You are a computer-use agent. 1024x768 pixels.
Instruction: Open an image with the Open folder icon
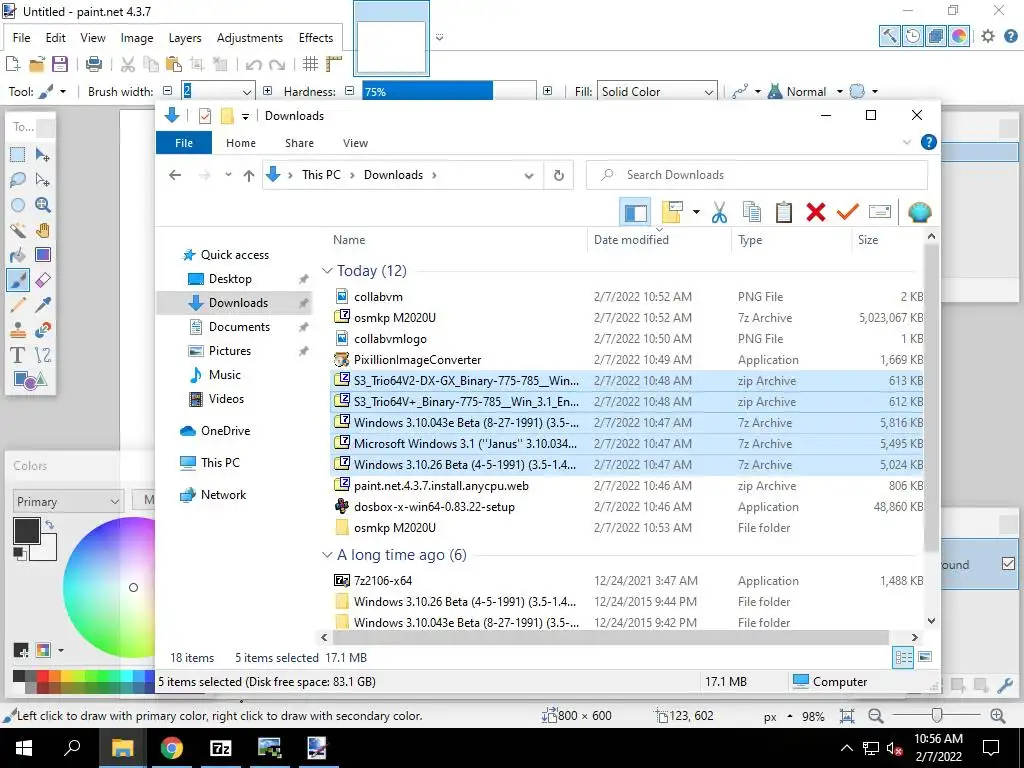tap(37, 63)
